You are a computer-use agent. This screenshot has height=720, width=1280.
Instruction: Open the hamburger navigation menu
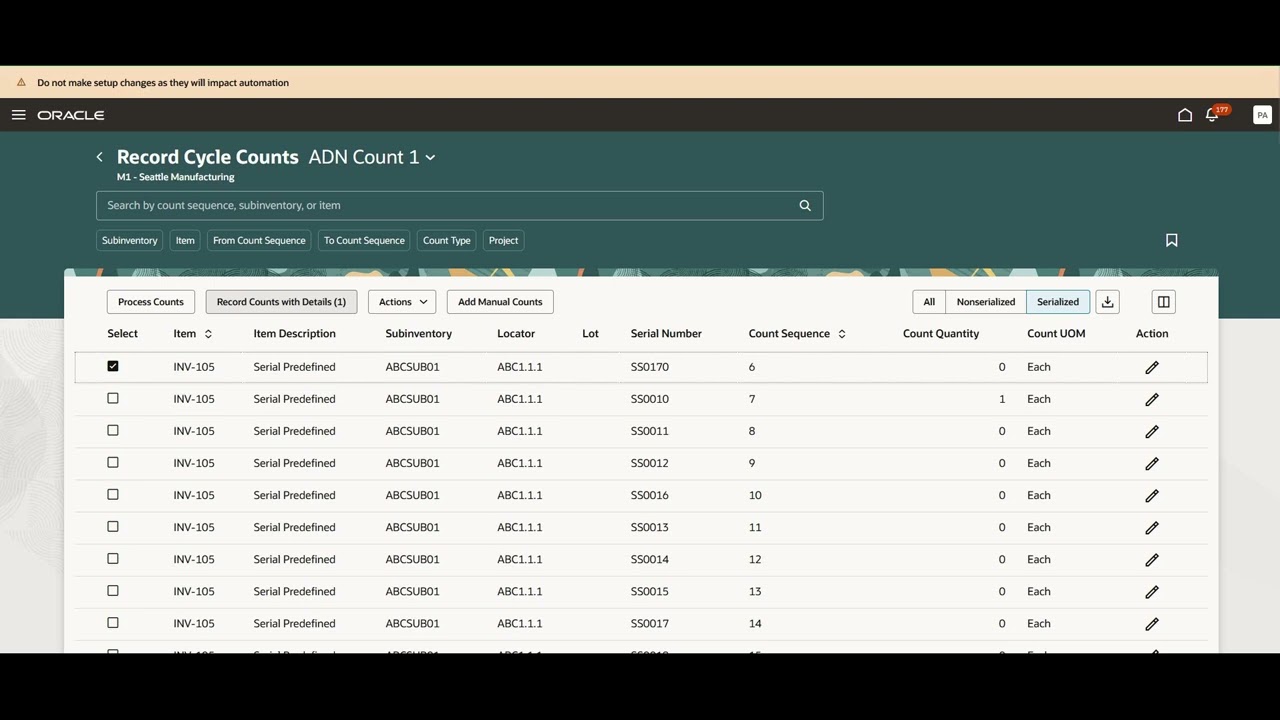click(x=18, y=115)
